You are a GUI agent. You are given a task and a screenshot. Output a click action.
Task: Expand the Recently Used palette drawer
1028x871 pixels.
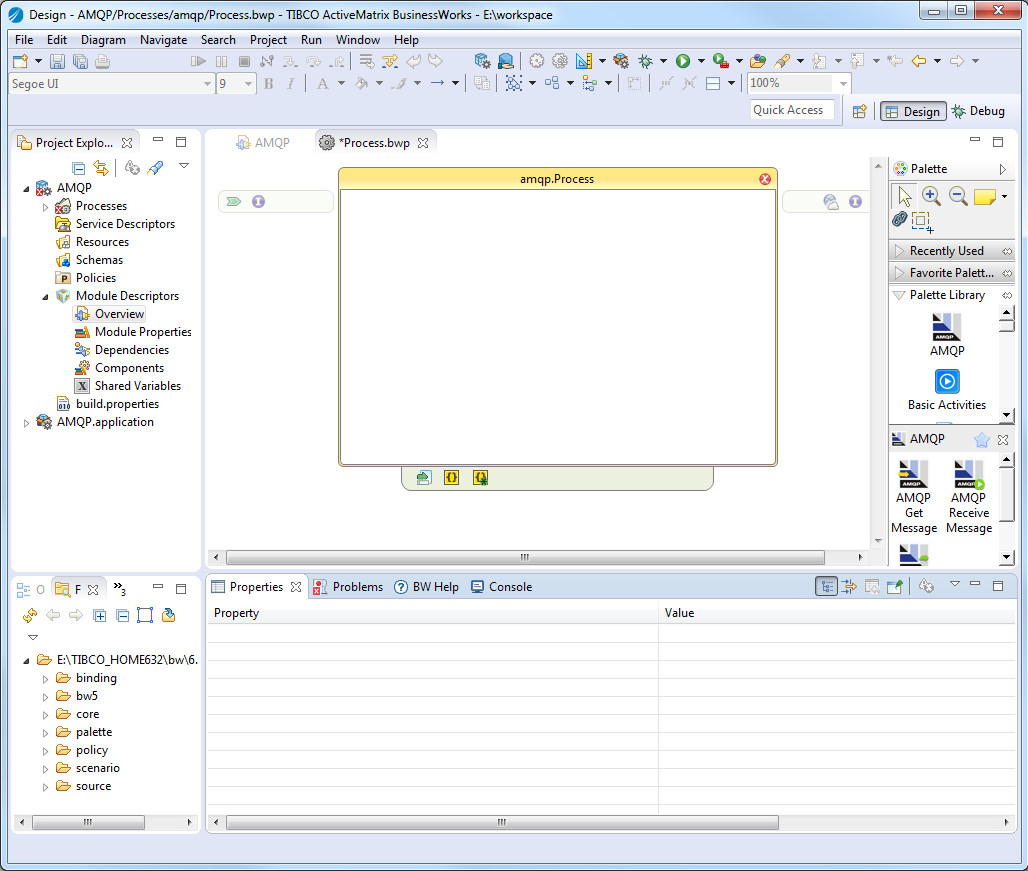tap(900, 251)
